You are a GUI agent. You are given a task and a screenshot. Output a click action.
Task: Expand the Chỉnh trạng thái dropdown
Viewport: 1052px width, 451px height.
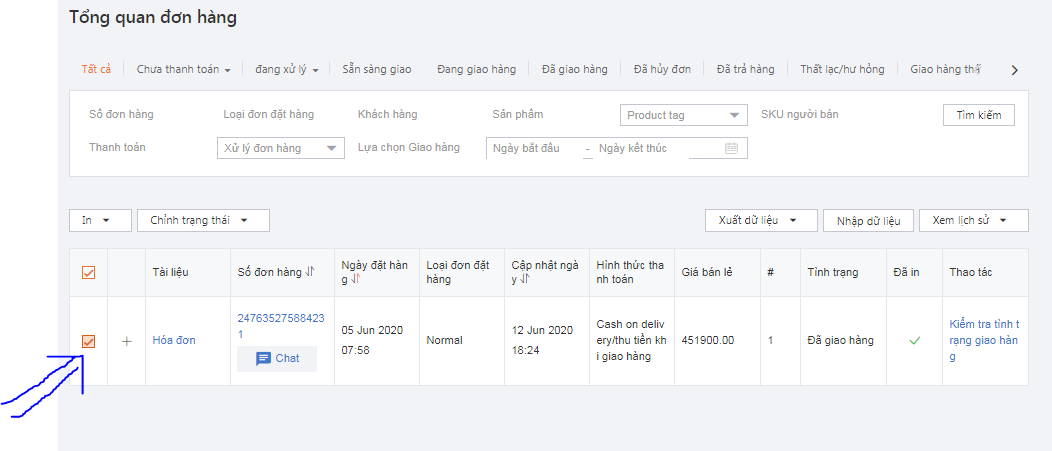[x=203, y=220]
